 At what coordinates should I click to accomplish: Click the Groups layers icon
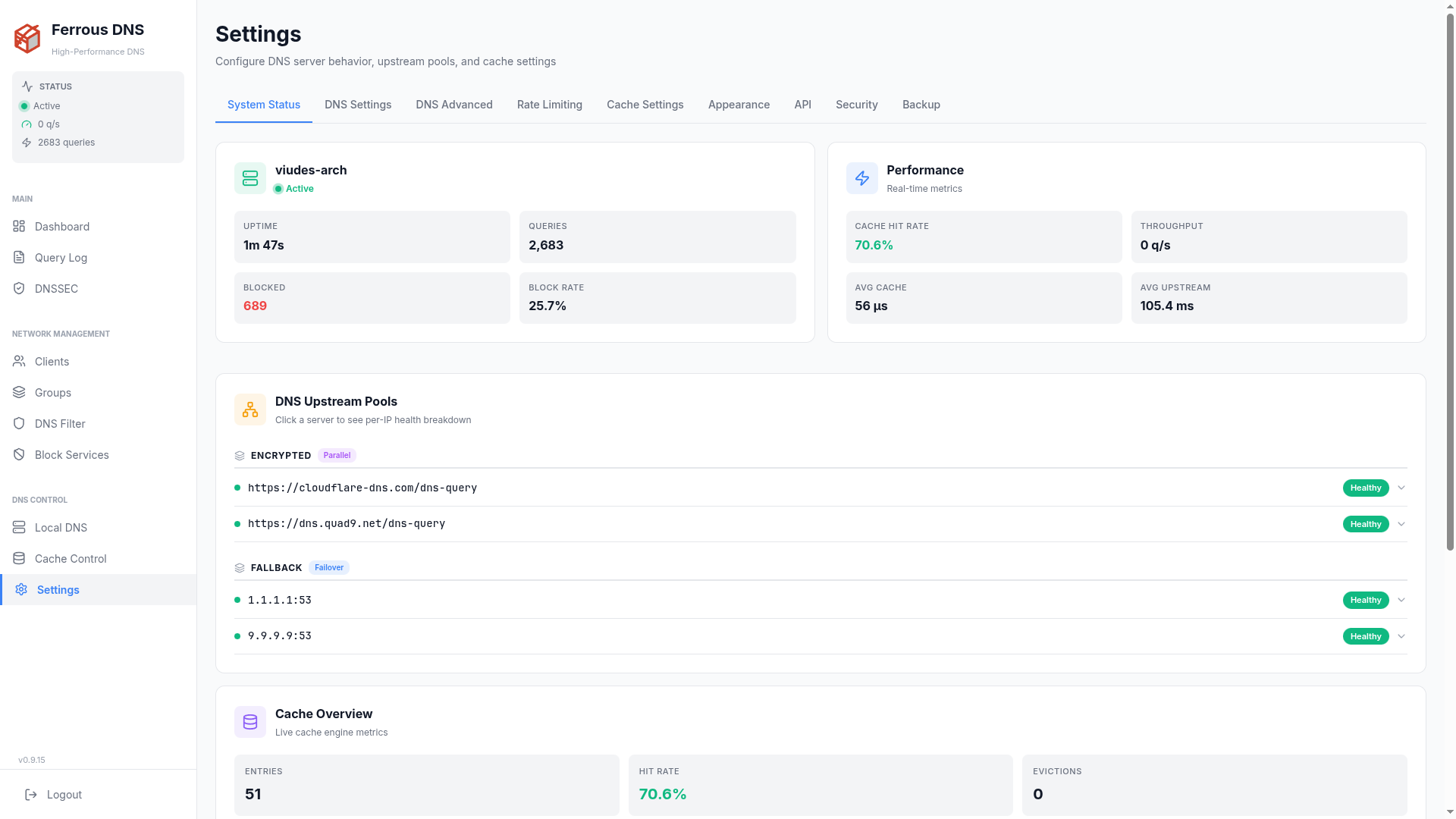(19, 392)
